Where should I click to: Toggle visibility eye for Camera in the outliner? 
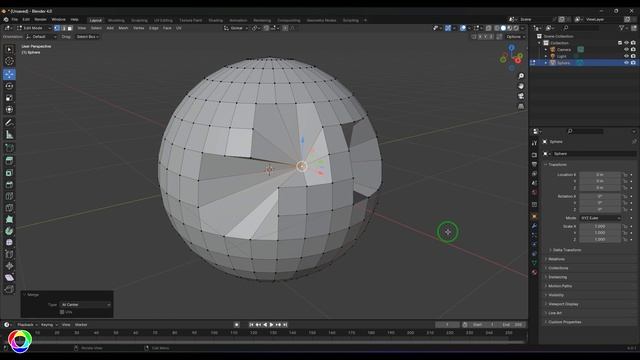(626, 49)
